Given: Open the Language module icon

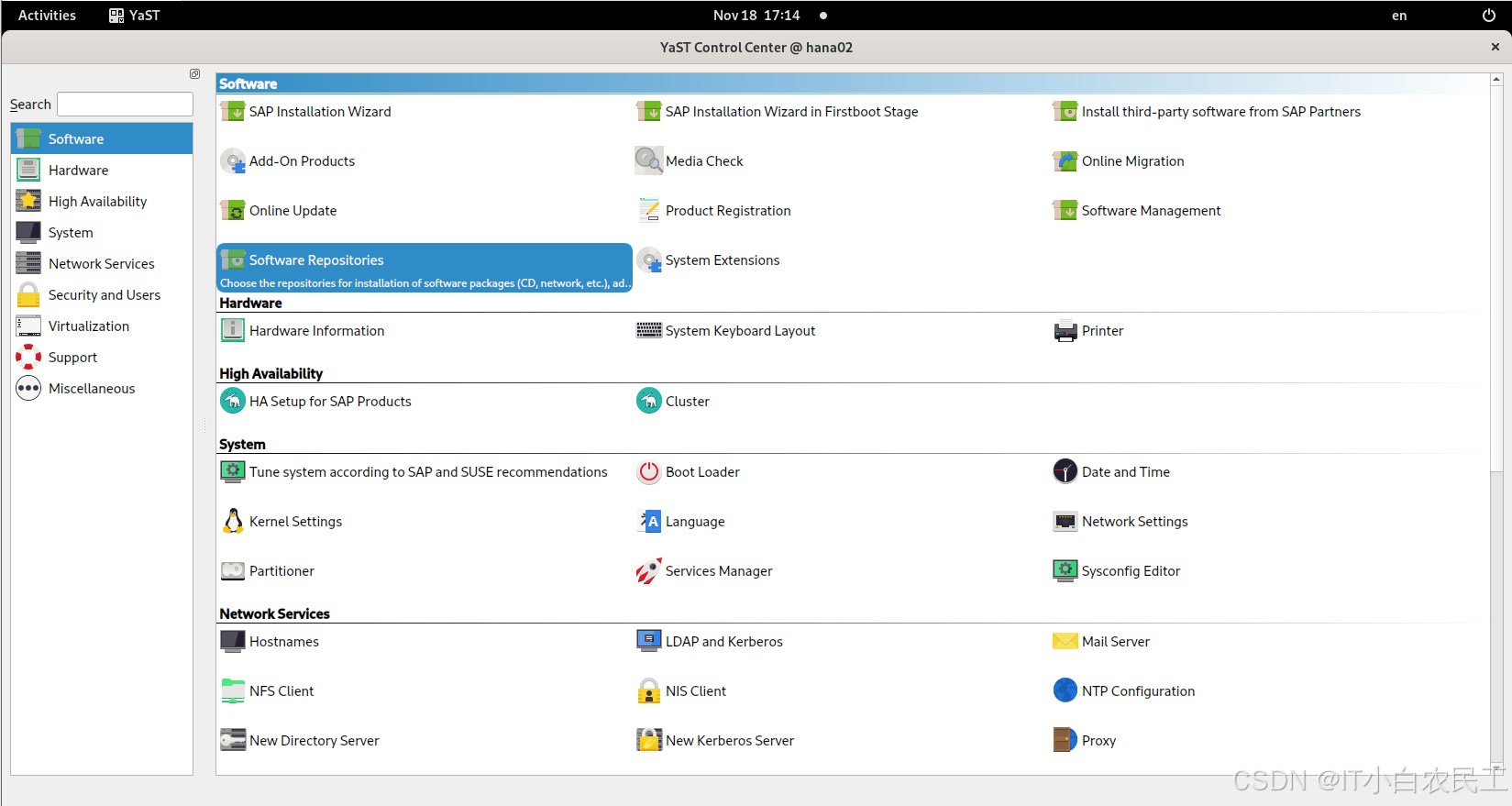Looking at the screenshot, I should tap(649, 522).
